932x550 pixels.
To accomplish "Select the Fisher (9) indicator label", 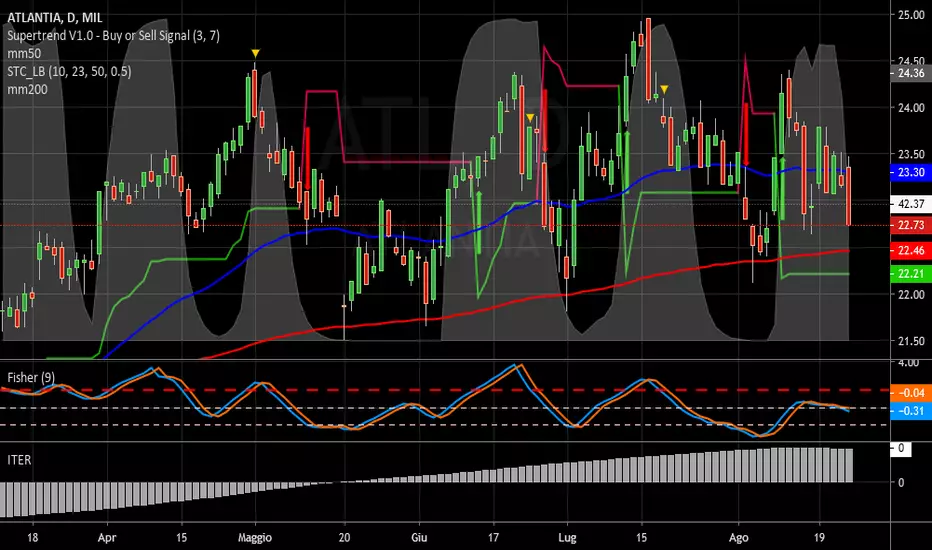I will 31,378.
